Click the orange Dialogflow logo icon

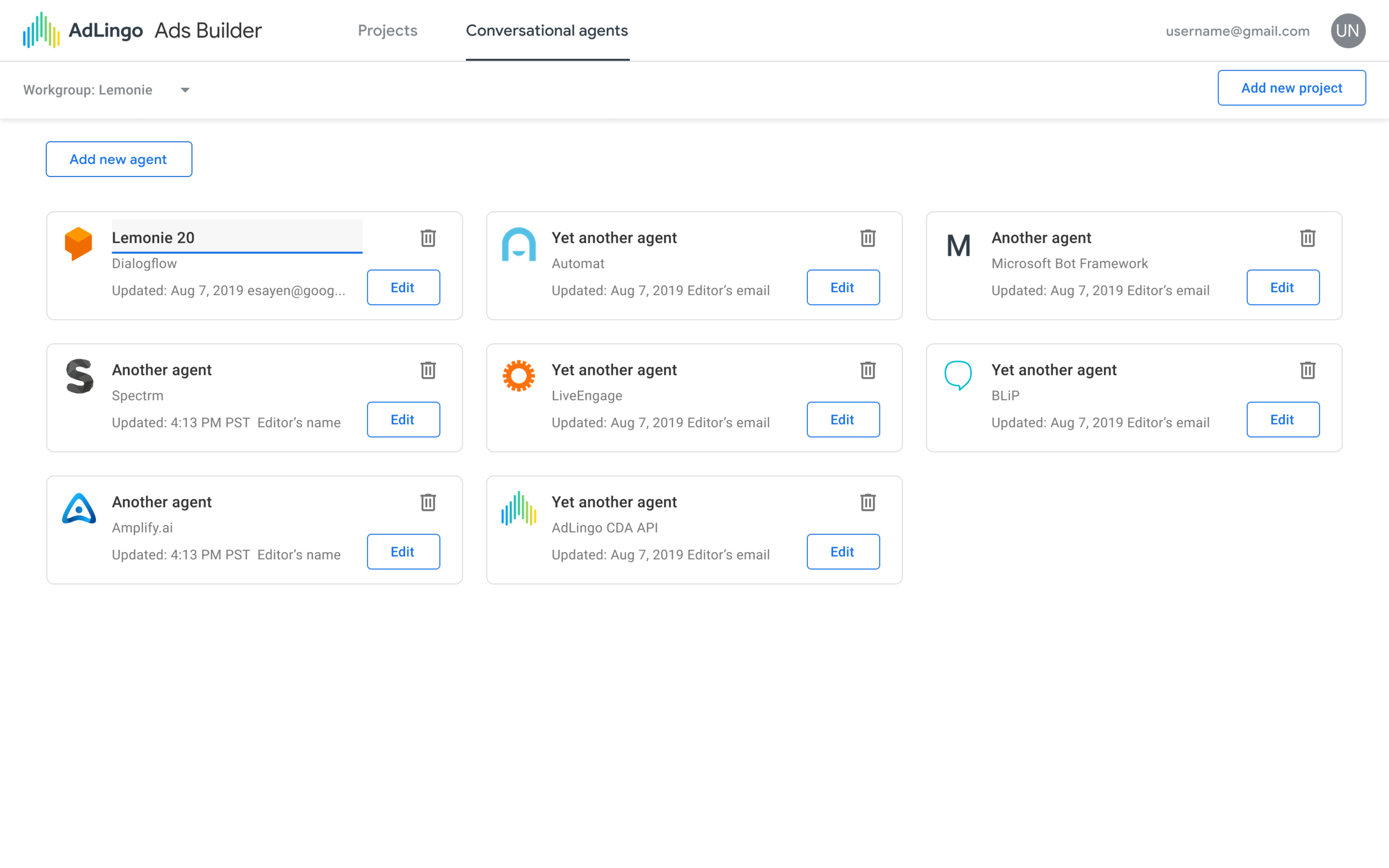pos(79,243)
